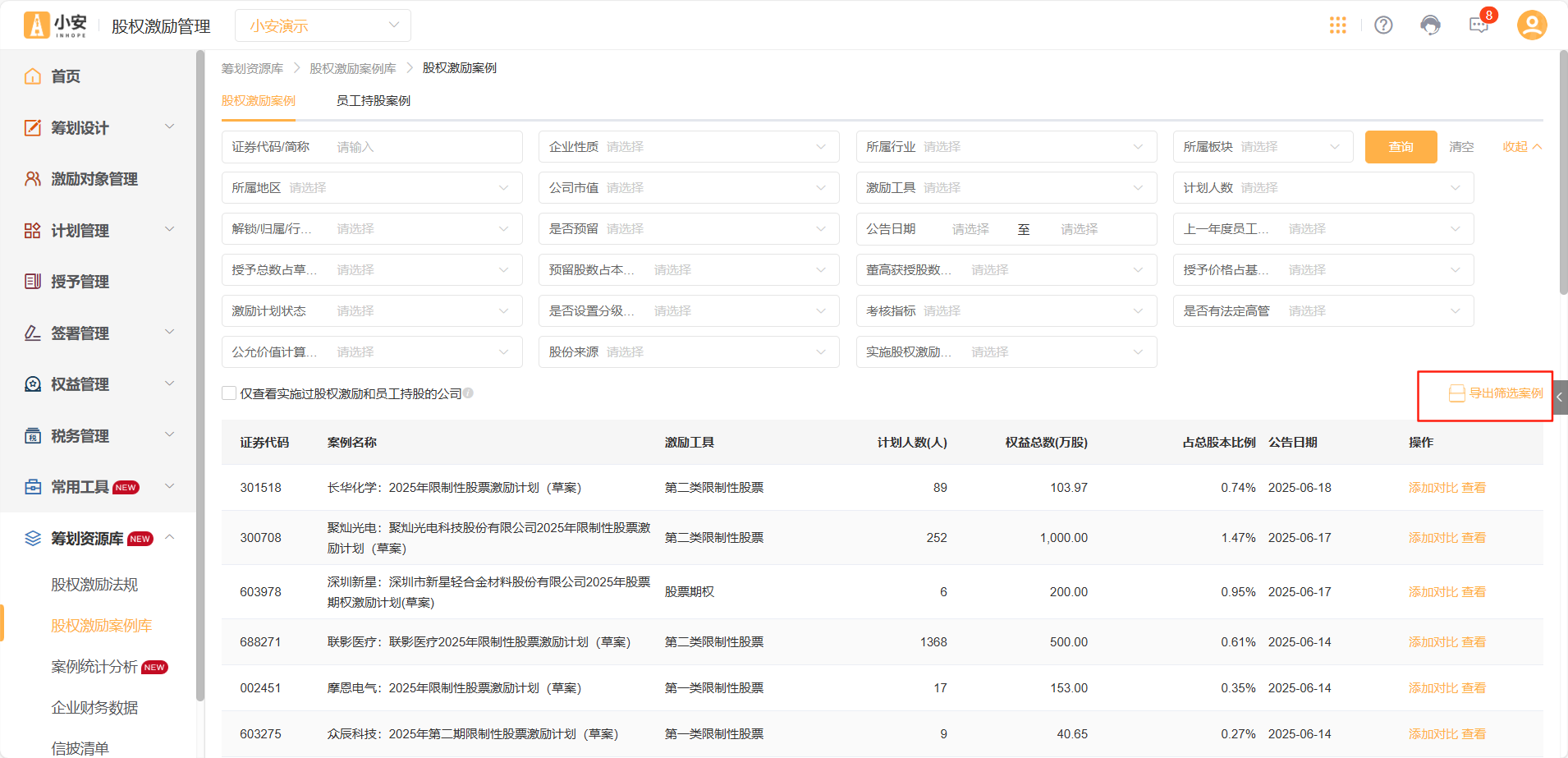Click the user avatar icon
1568x758 pixels.
point(1532,25)
